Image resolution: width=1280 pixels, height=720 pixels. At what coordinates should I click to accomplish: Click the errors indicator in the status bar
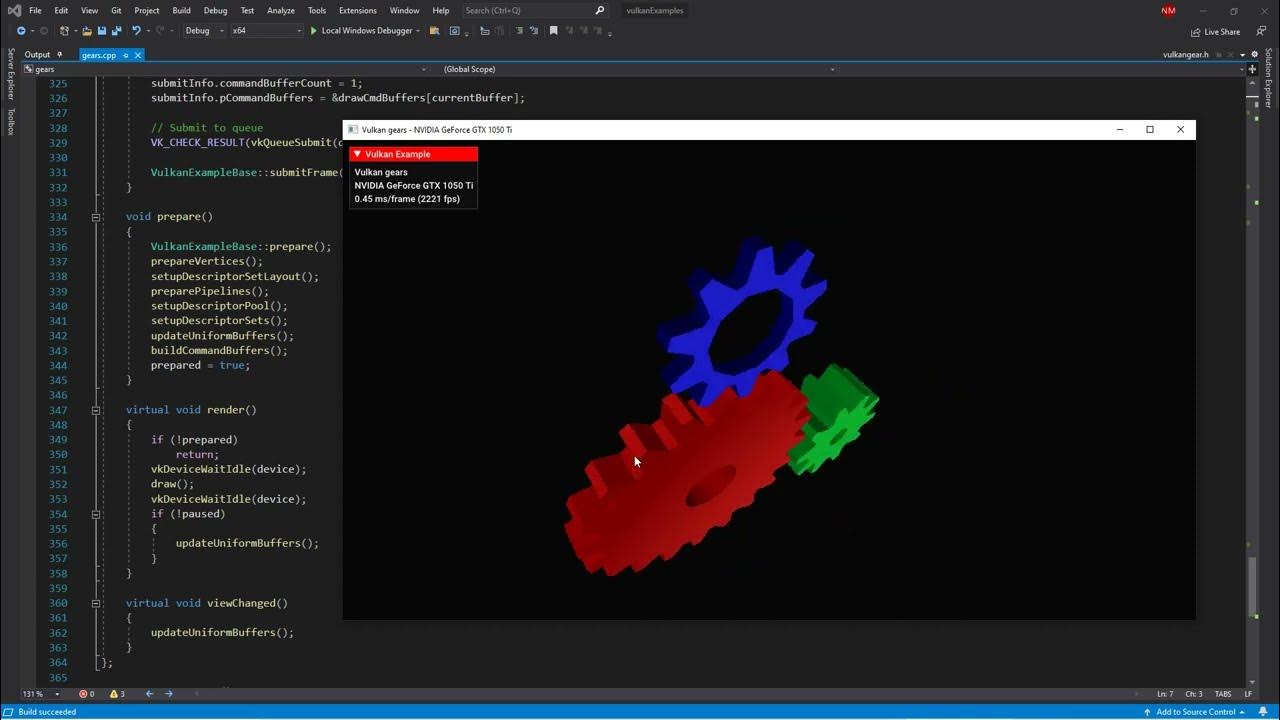point(88,693)
